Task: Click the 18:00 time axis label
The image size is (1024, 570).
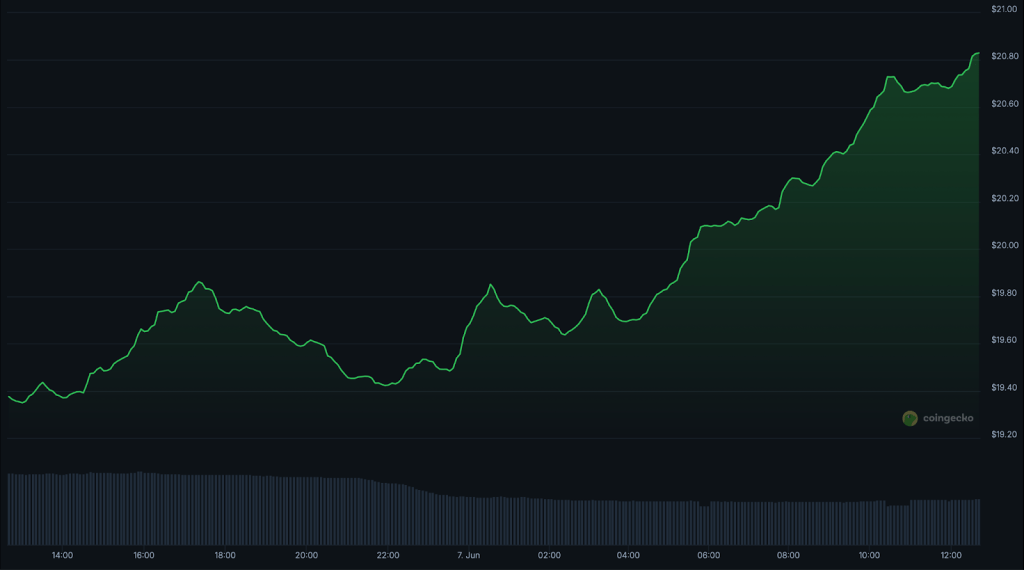Action: [x=225, y=555]
